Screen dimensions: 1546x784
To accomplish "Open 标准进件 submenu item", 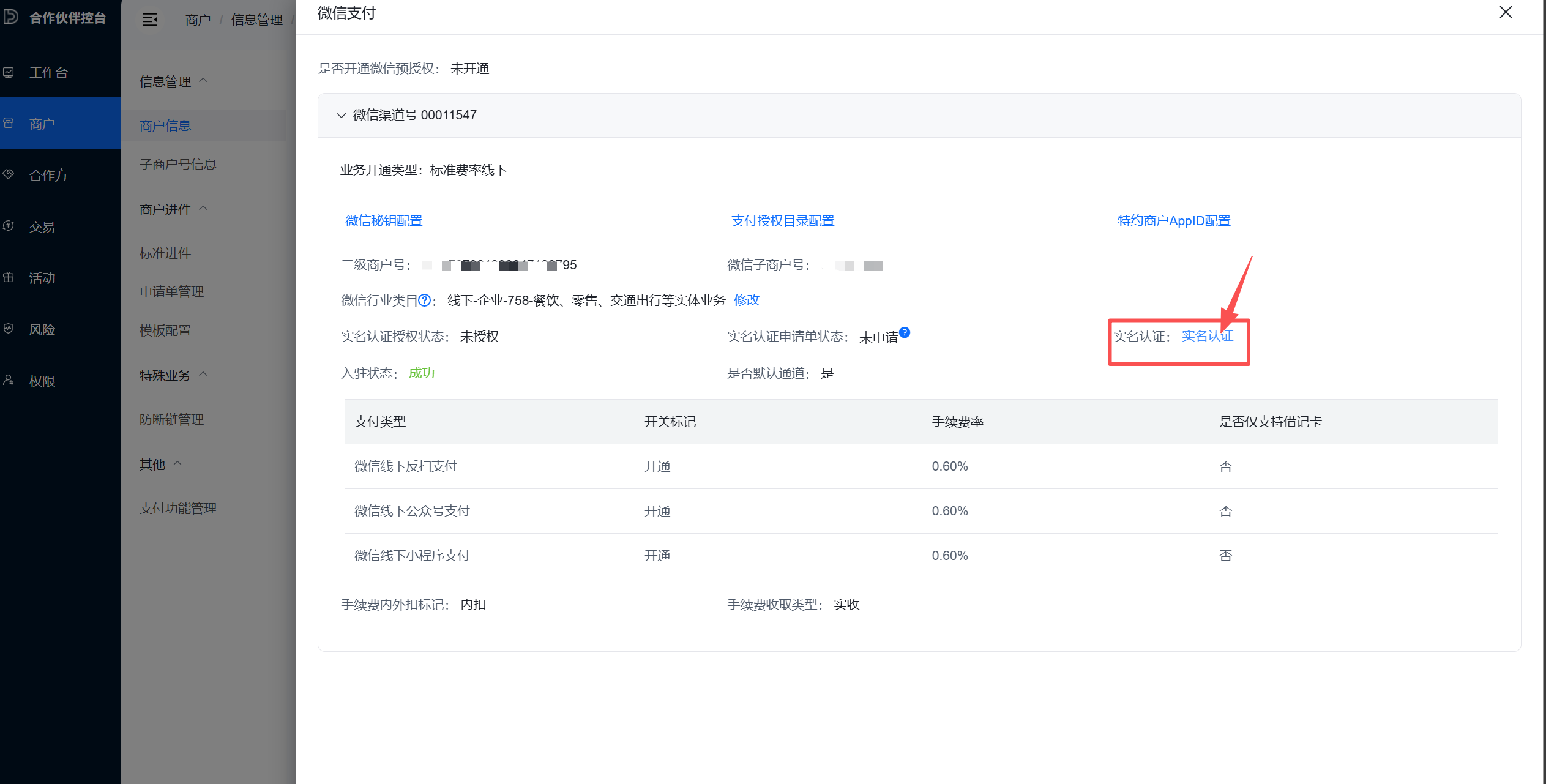I will (x=165, y=253).
